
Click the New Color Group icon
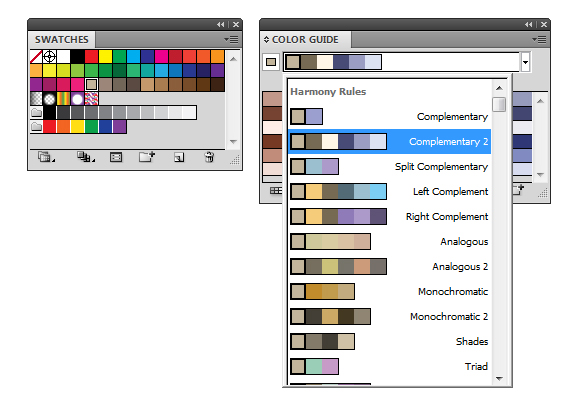147,157
